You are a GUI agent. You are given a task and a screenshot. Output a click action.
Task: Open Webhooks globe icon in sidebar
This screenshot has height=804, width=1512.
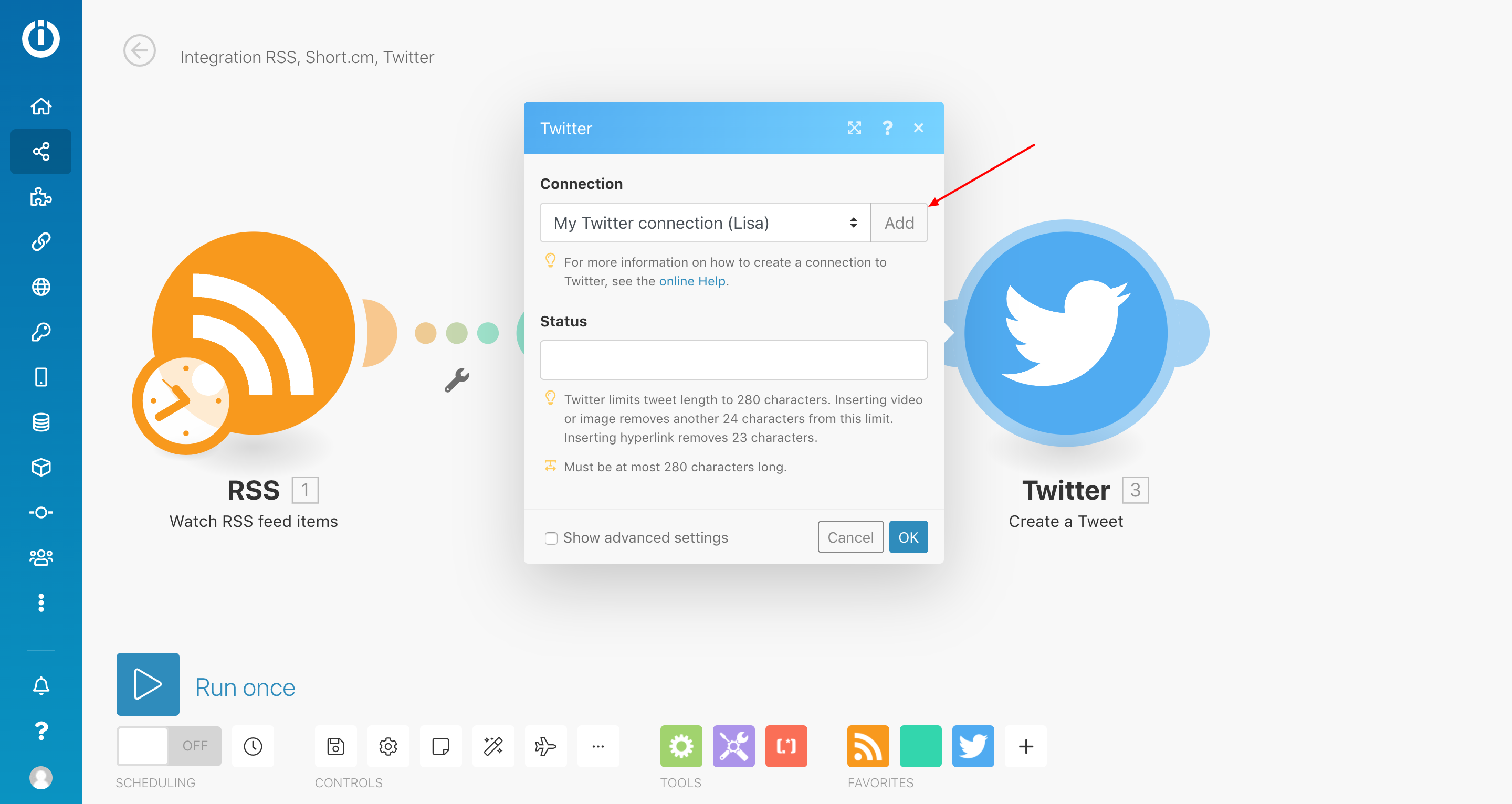40,287
